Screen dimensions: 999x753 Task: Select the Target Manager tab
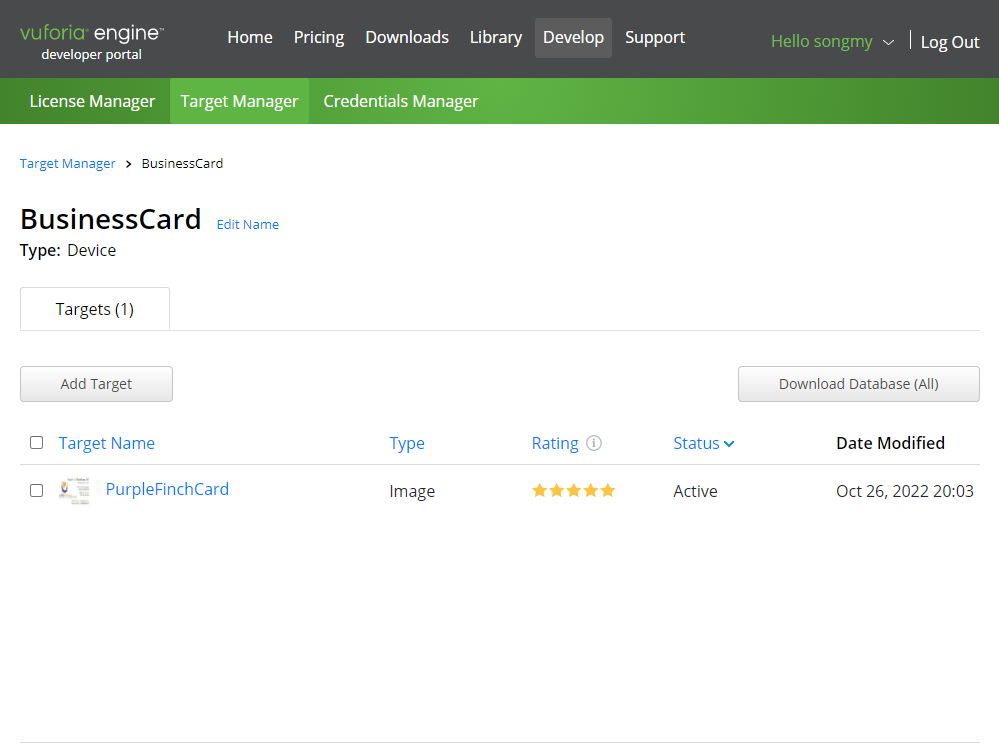[239, 101]
